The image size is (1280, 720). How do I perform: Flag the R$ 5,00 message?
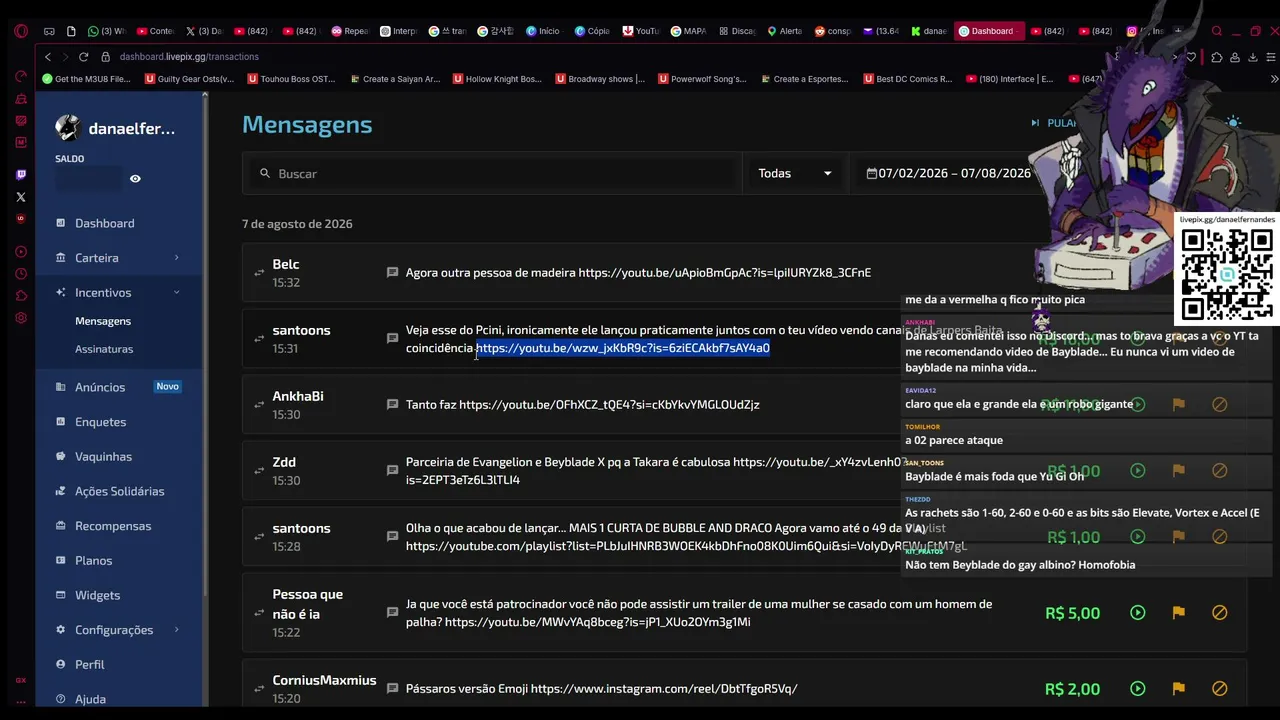[1178, 612]
